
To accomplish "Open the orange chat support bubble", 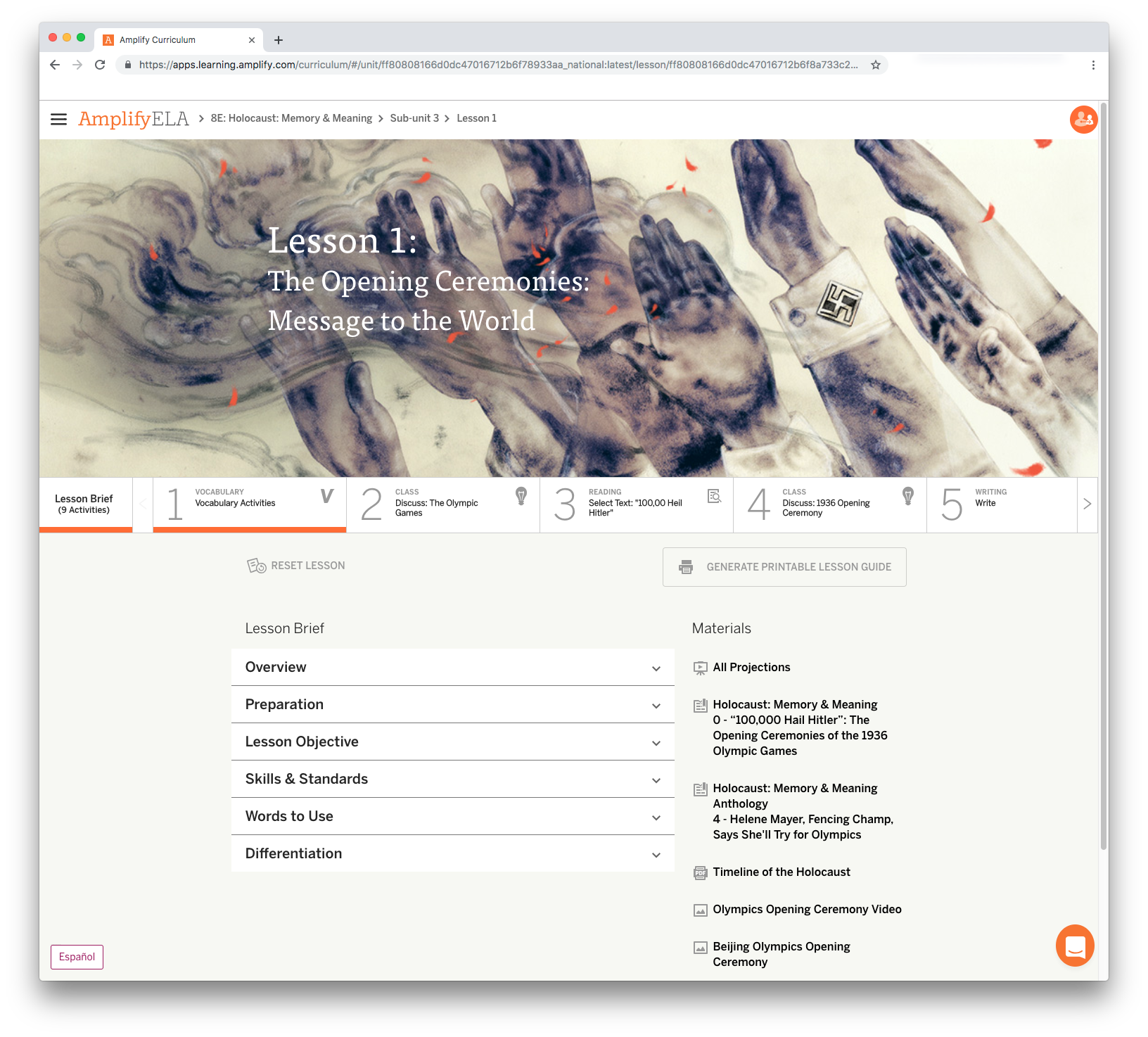I will tap(1074, 946).
